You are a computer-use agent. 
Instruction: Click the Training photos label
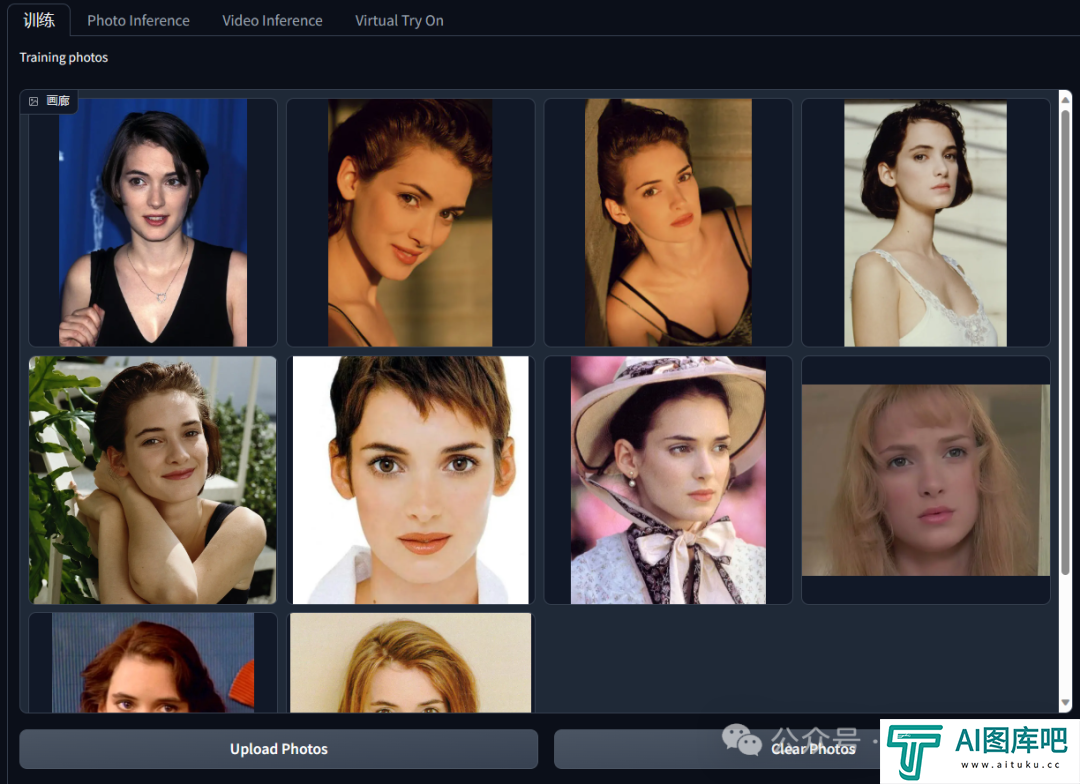(x=63, y=57)
